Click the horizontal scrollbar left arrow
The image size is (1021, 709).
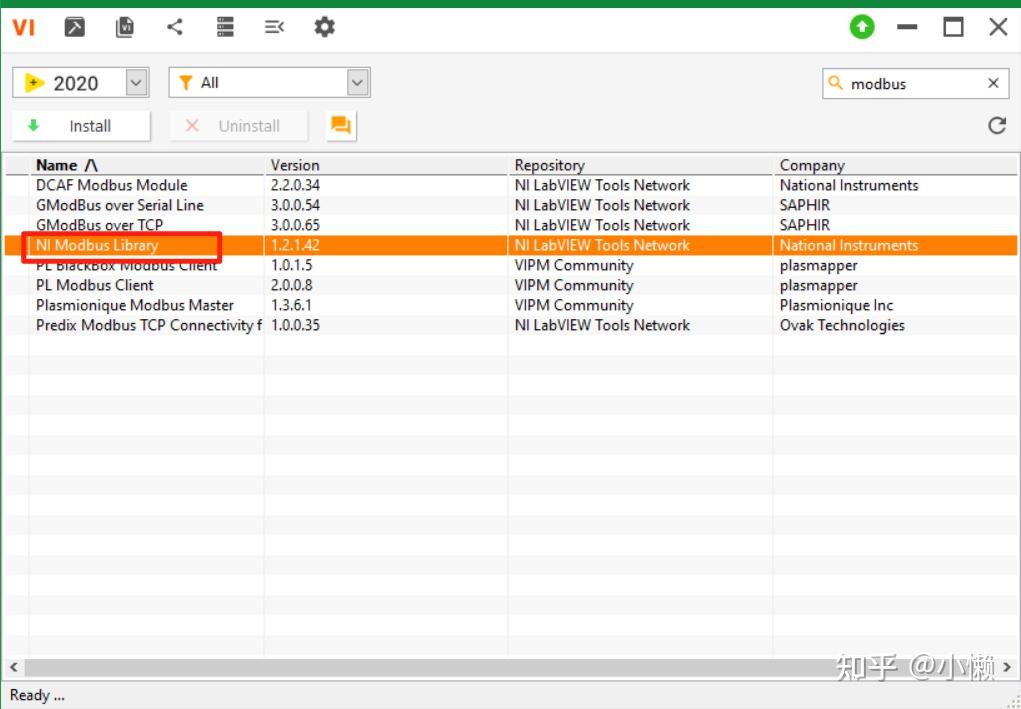coord(13,667)
